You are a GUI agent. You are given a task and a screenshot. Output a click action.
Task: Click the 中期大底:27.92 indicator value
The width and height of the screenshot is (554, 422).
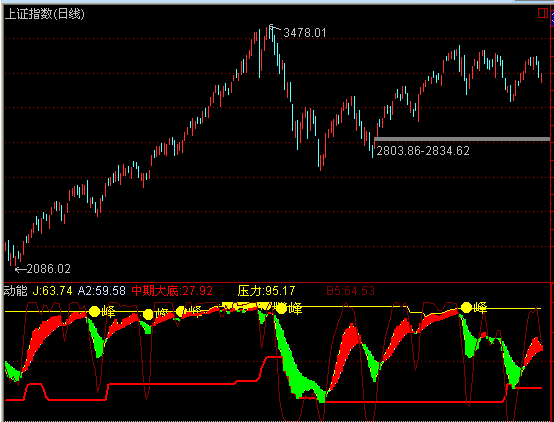coord(172,291)
